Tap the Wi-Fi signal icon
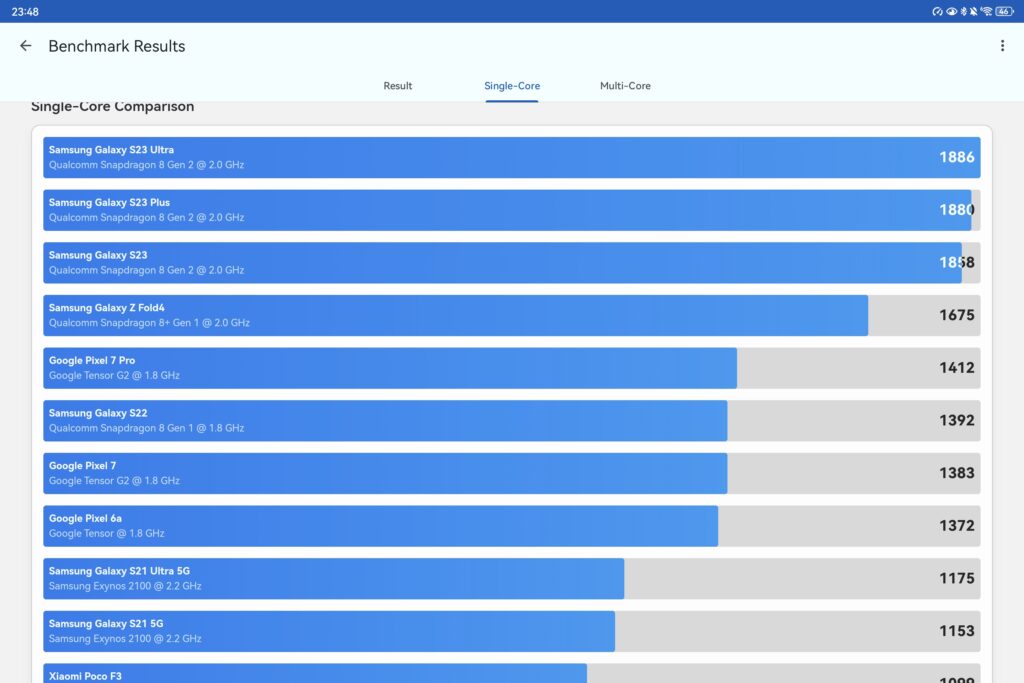 986,11
